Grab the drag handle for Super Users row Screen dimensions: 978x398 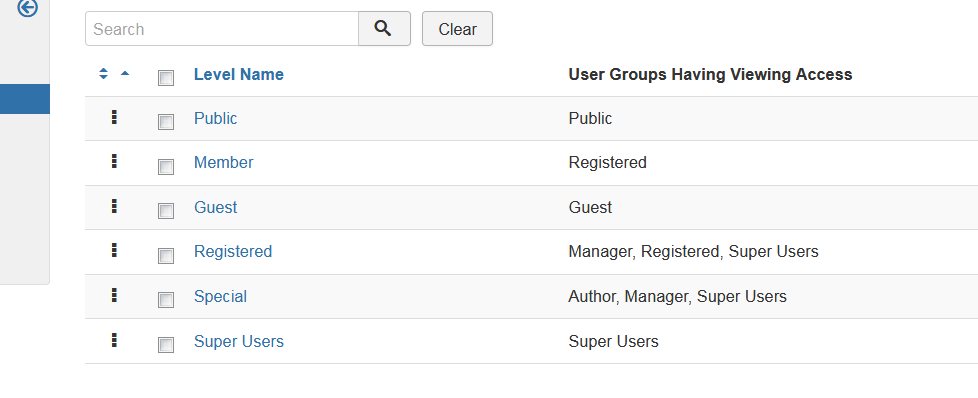click(x=114, y=340)
